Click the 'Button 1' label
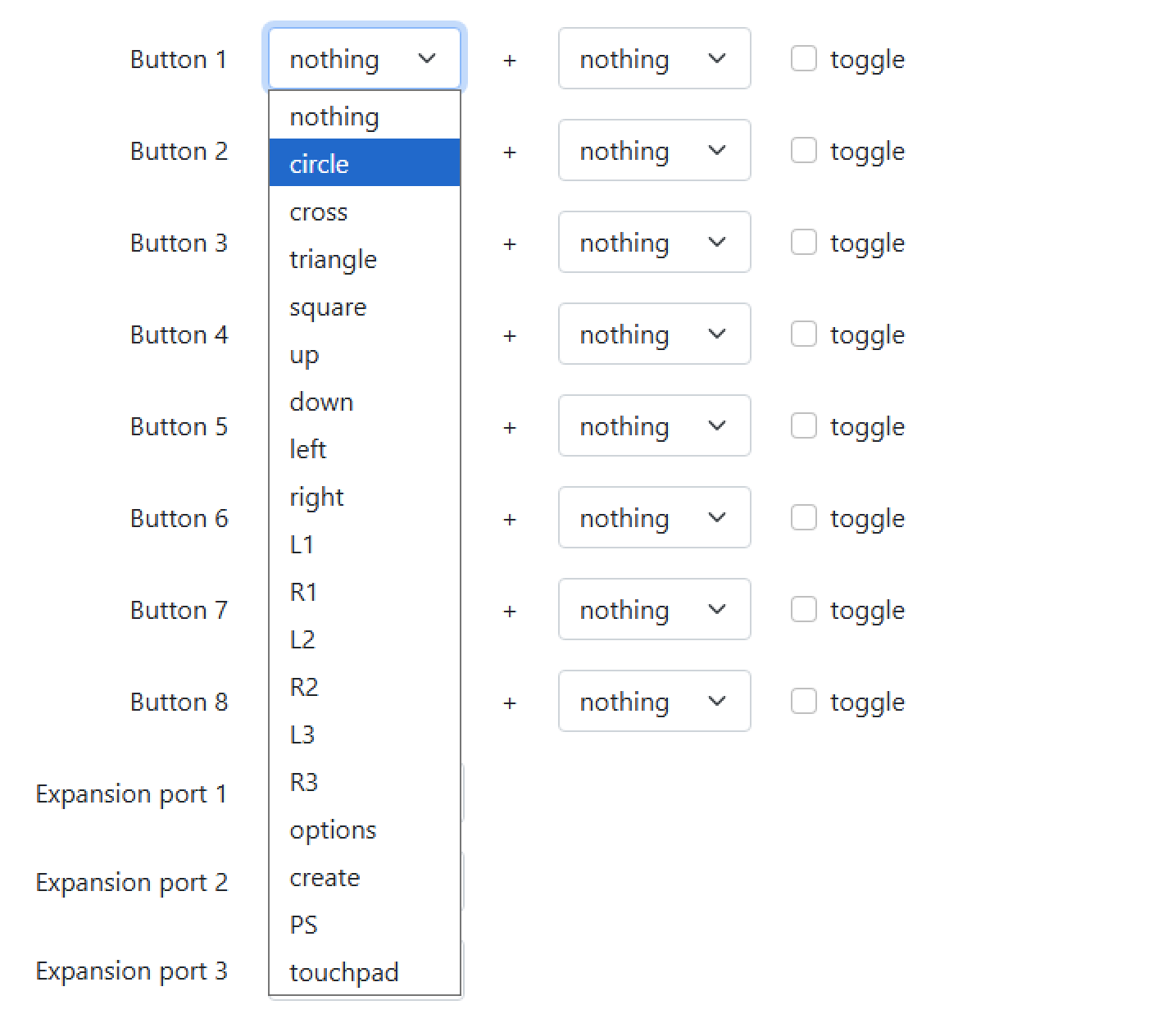This screenshot has height=1014, width=1176. [x=179, y=60]
